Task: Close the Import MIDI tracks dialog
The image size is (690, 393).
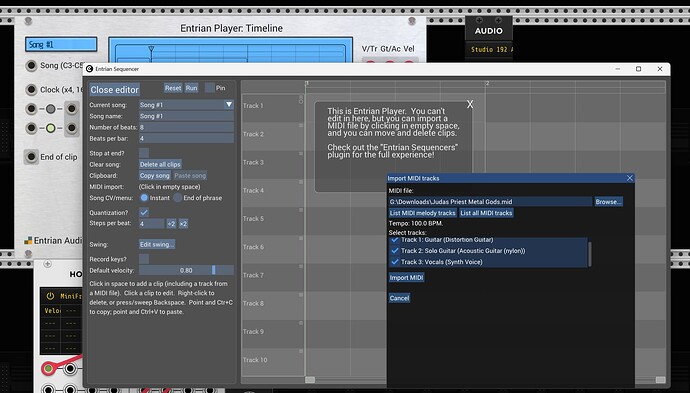Action: tap(630, 178)
